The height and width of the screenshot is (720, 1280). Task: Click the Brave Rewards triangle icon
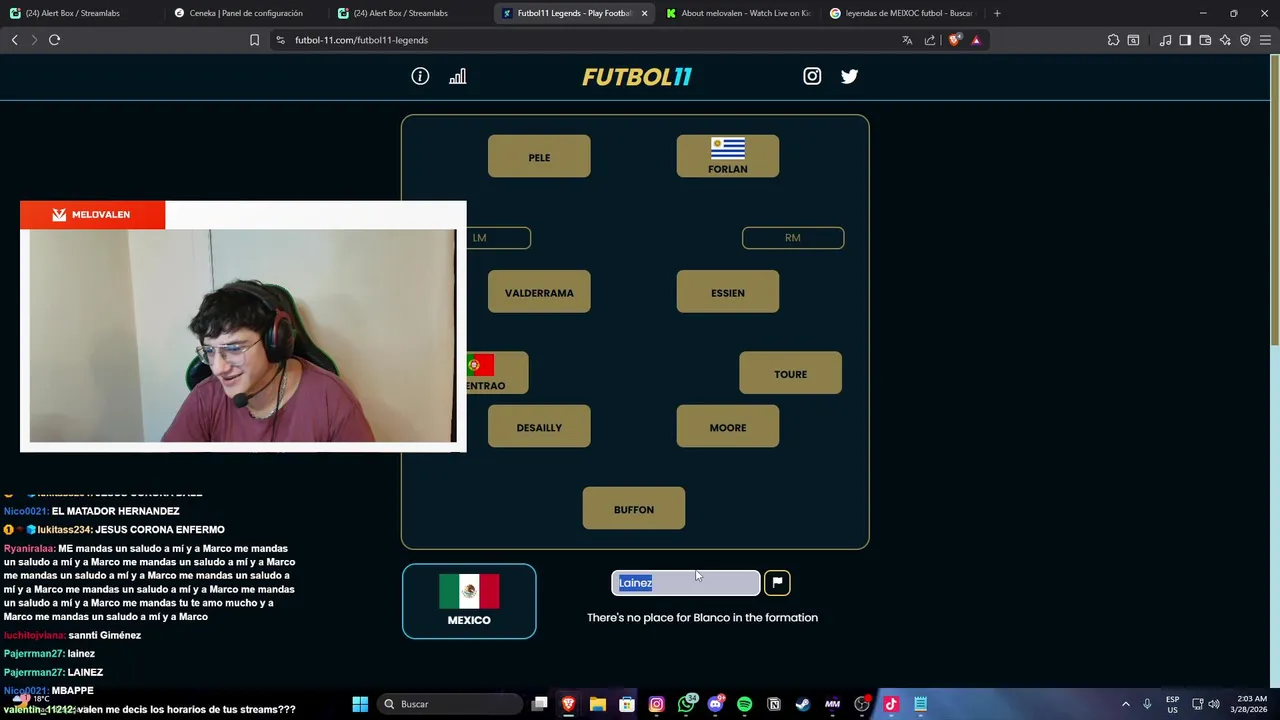[x=976, y=40]
